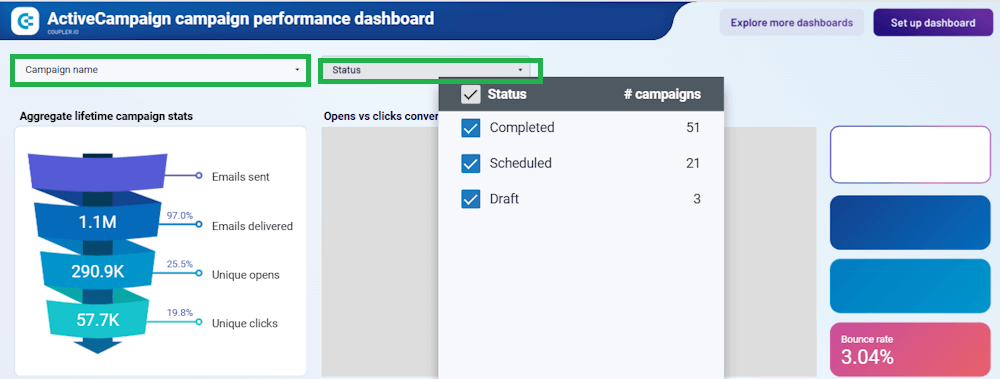Image resolution: width=1000 pixels, height=379 pixels.
Task: Click the Aggregate lifetime campaign stats heading
Action: tap(107, 116)
